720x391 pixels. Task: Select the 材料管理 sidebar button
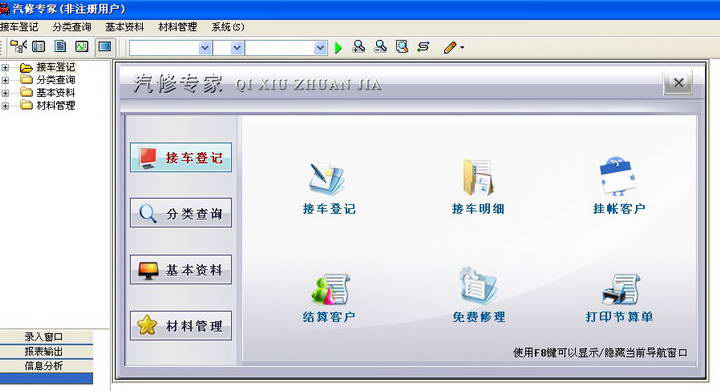[181, 325]
